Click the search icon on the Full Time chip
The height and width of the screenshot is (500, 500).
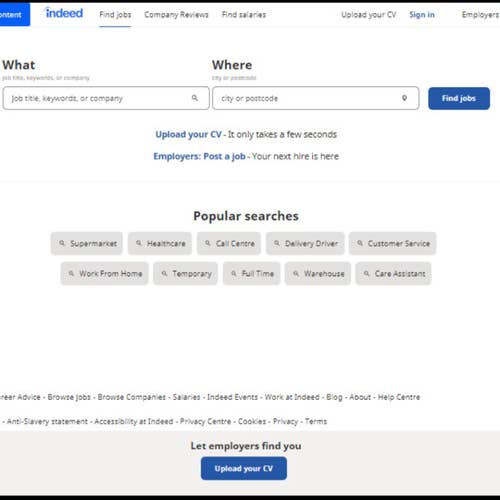(234, 273)
